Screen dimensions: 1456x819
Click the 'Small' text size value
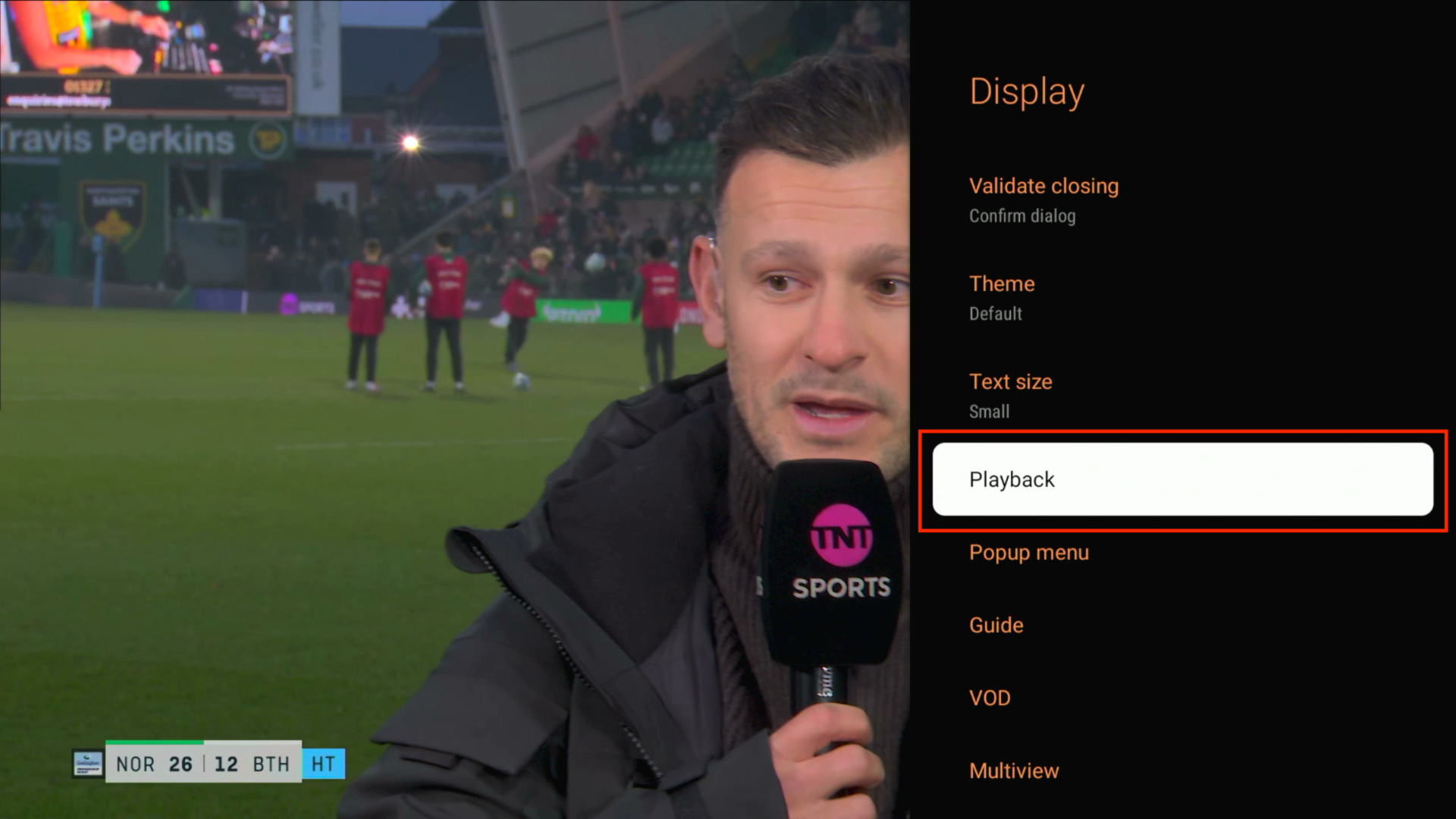coord(989,412)
